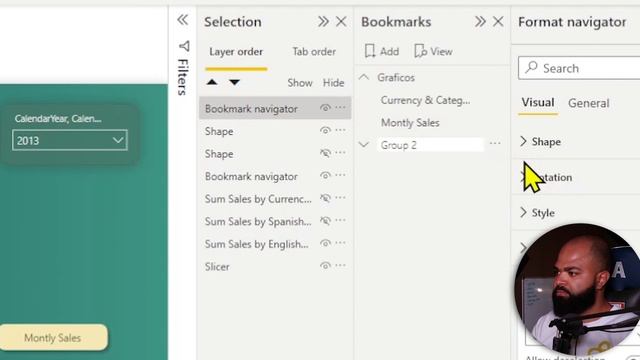Open more options for the first Shape layer
The image size is (640, 360).
tap(340, 130)
